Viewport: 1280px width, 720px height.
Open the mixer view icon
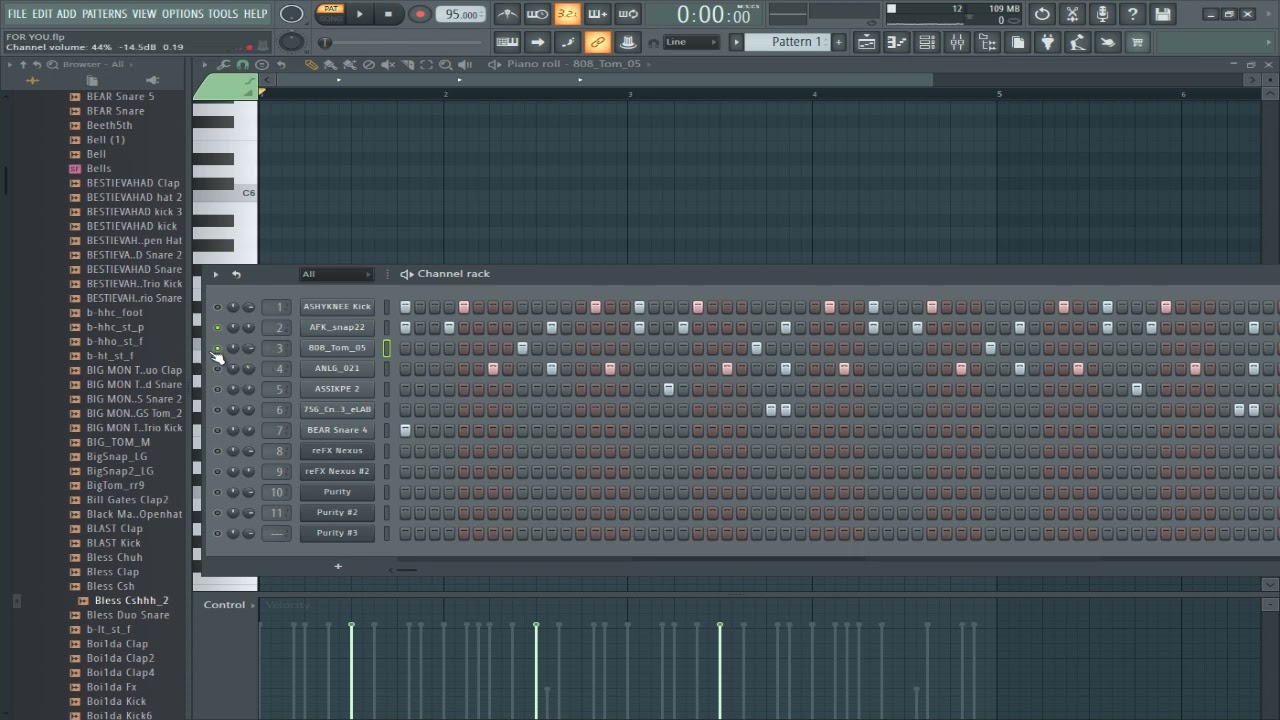click(957, 42)
